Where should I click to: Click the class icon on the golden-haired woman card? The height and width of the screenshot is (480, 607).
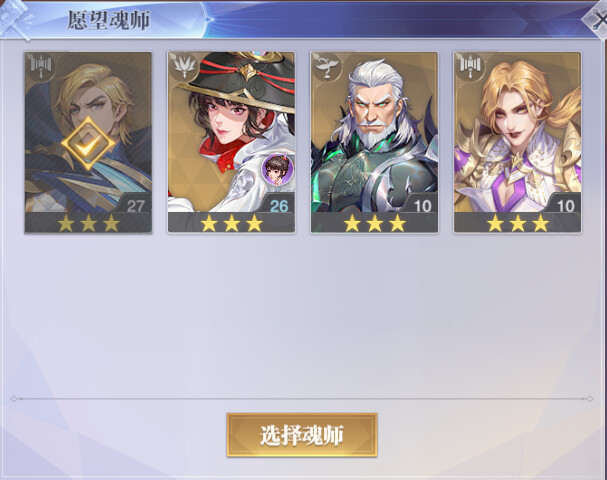470,66
